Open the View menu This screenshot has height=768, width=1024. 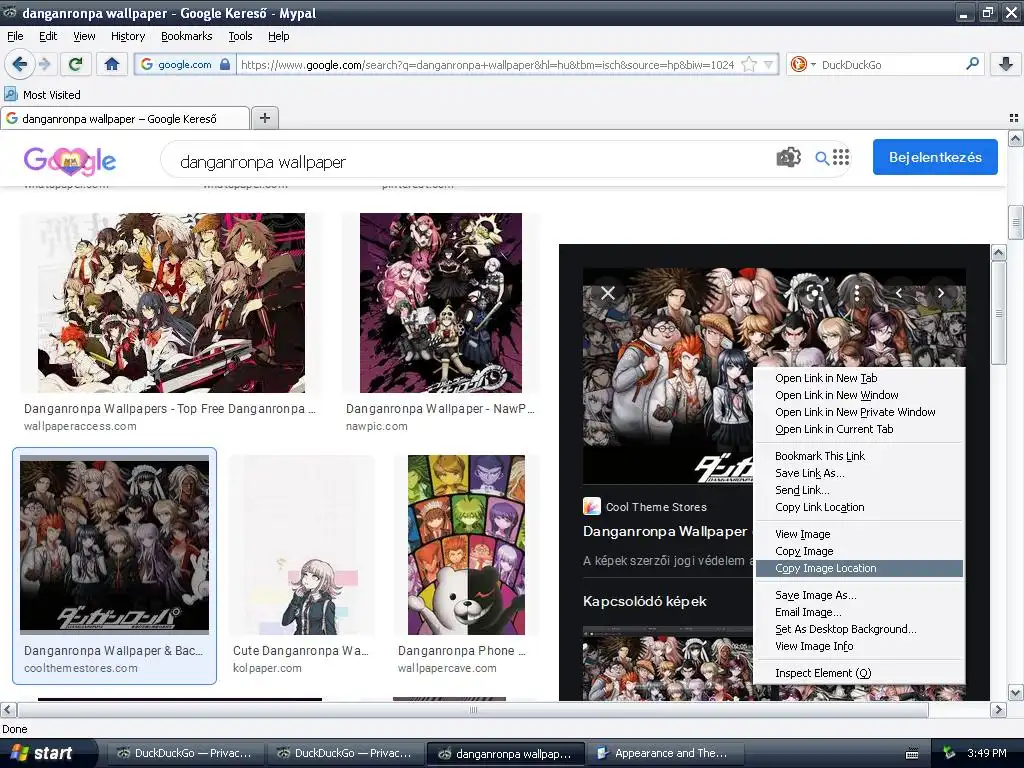tap(84, 36)
